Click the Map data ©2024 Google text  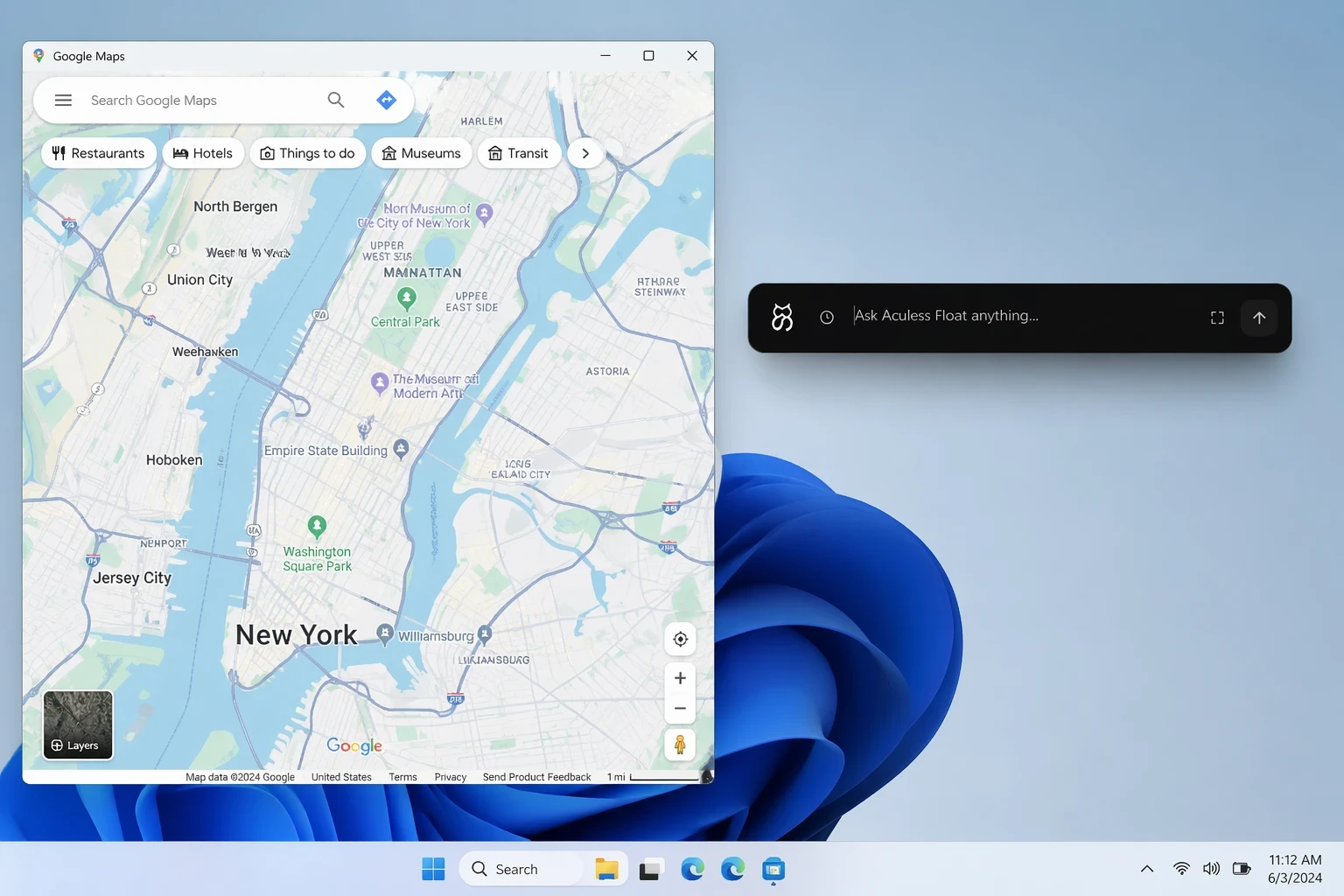coord(240,777)
